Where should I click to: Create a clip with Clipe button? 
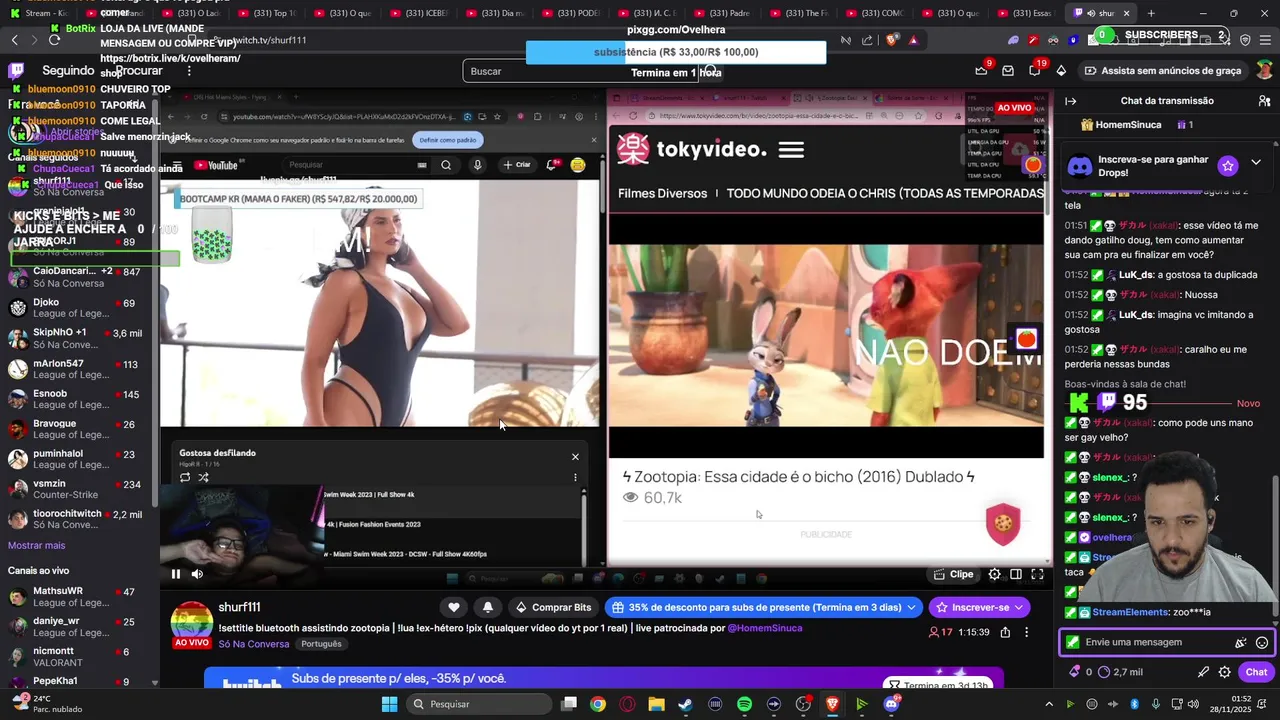click(x=953, y=574)
